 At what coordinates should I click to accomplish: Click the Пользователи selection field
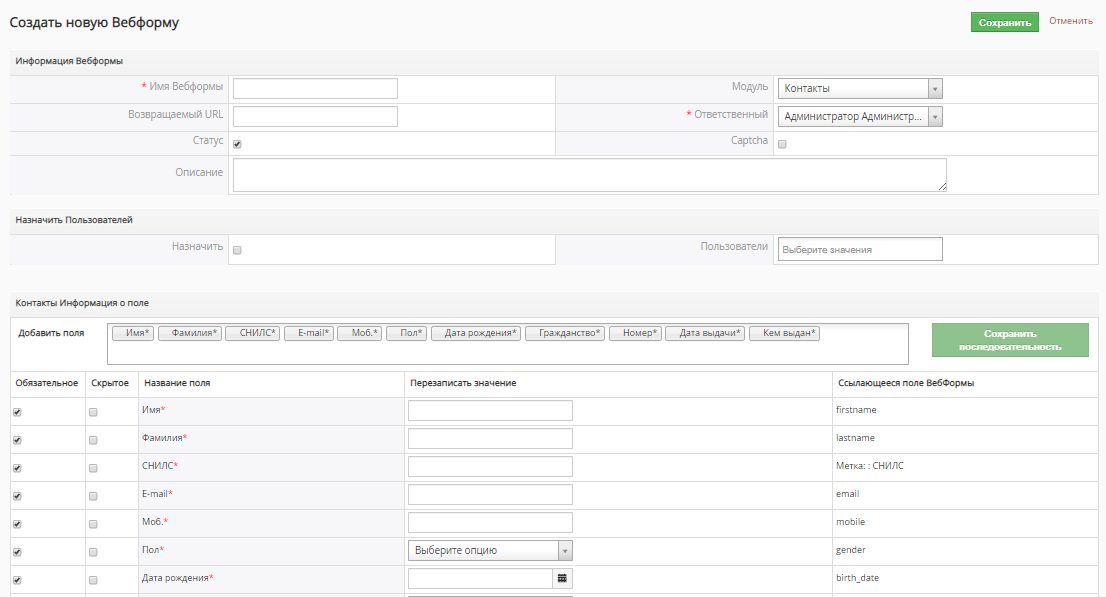click(x=859, y=249)
